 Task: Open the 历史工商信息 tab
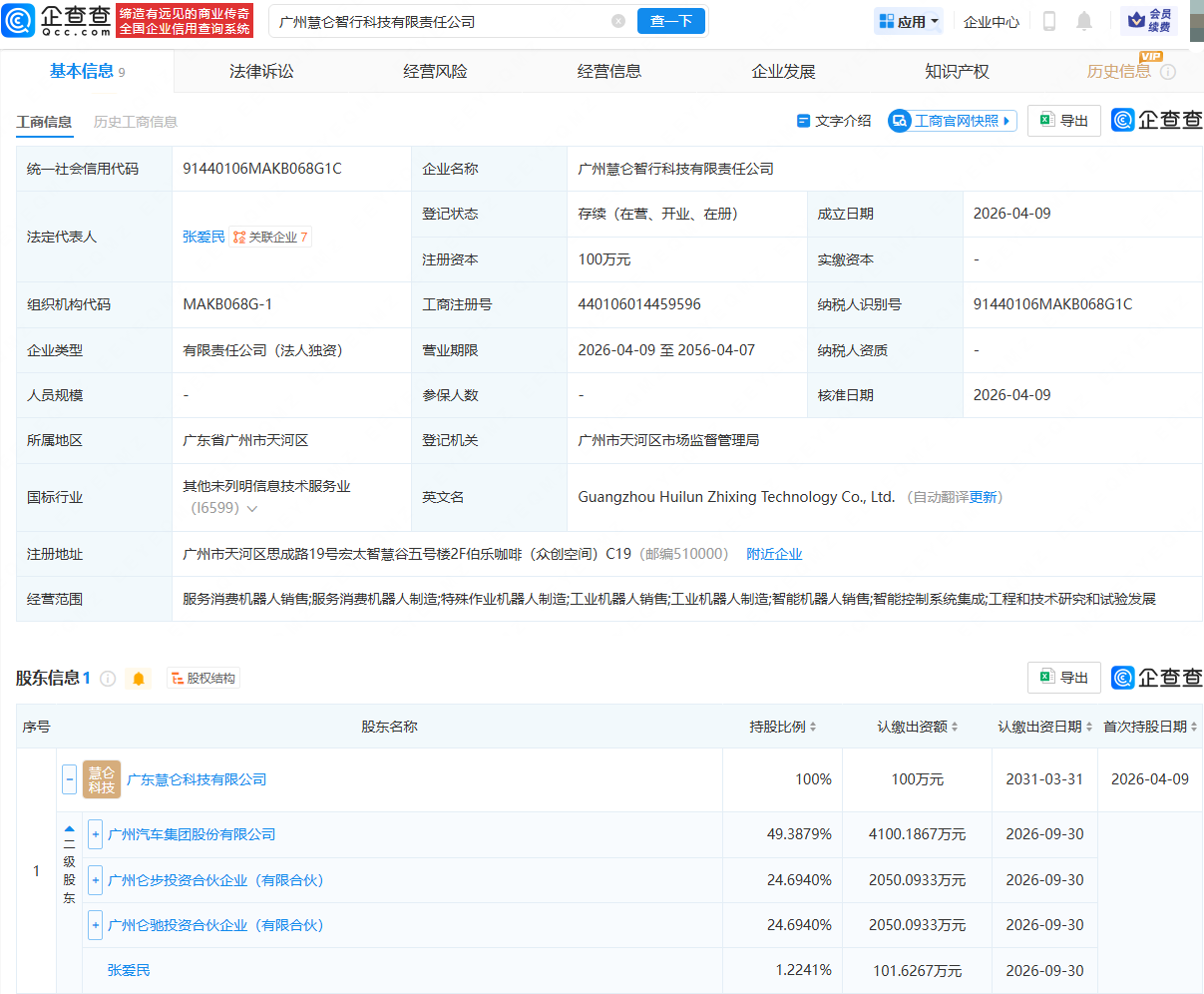[134, 123]
